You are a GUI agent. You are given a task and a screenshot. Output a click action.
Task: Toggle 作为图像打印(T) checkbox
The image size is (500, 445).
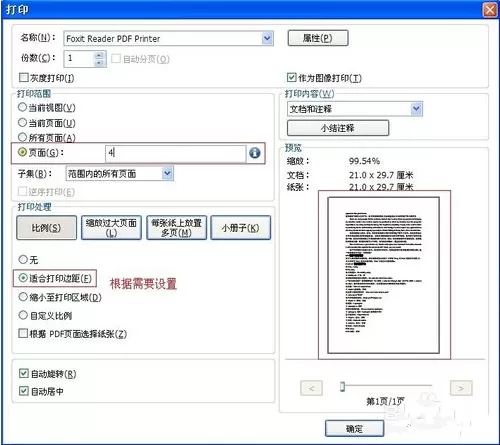point(291,78)
